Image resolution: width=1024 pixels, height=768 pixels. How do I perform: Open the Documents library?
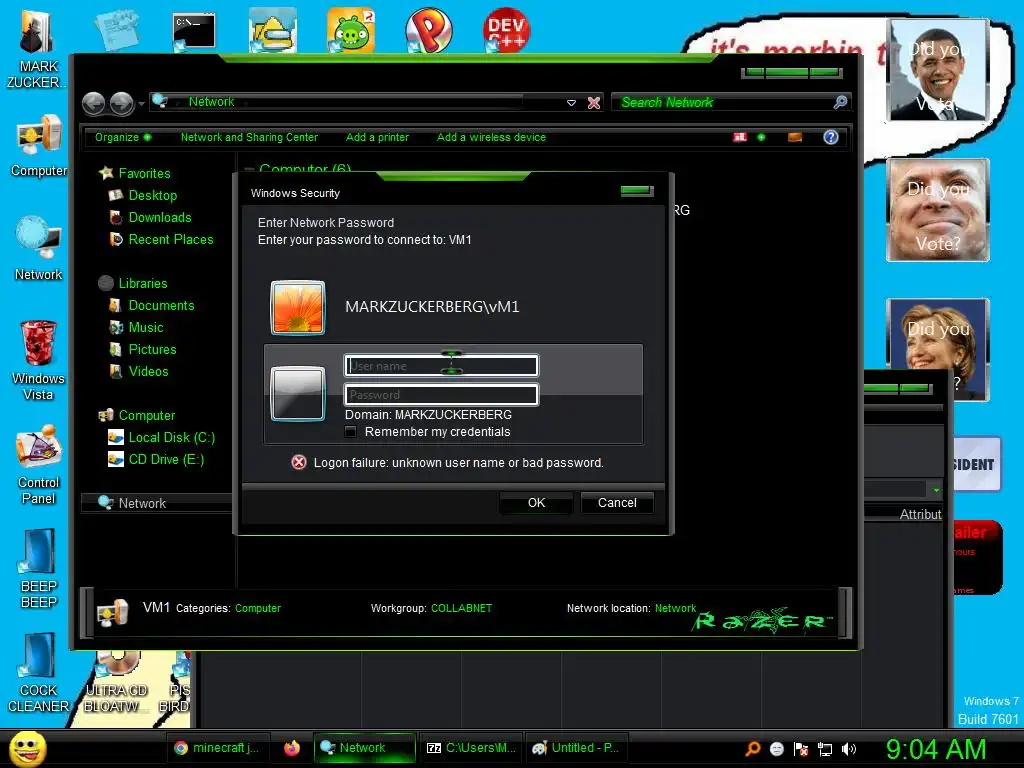(x=161, y=306)
